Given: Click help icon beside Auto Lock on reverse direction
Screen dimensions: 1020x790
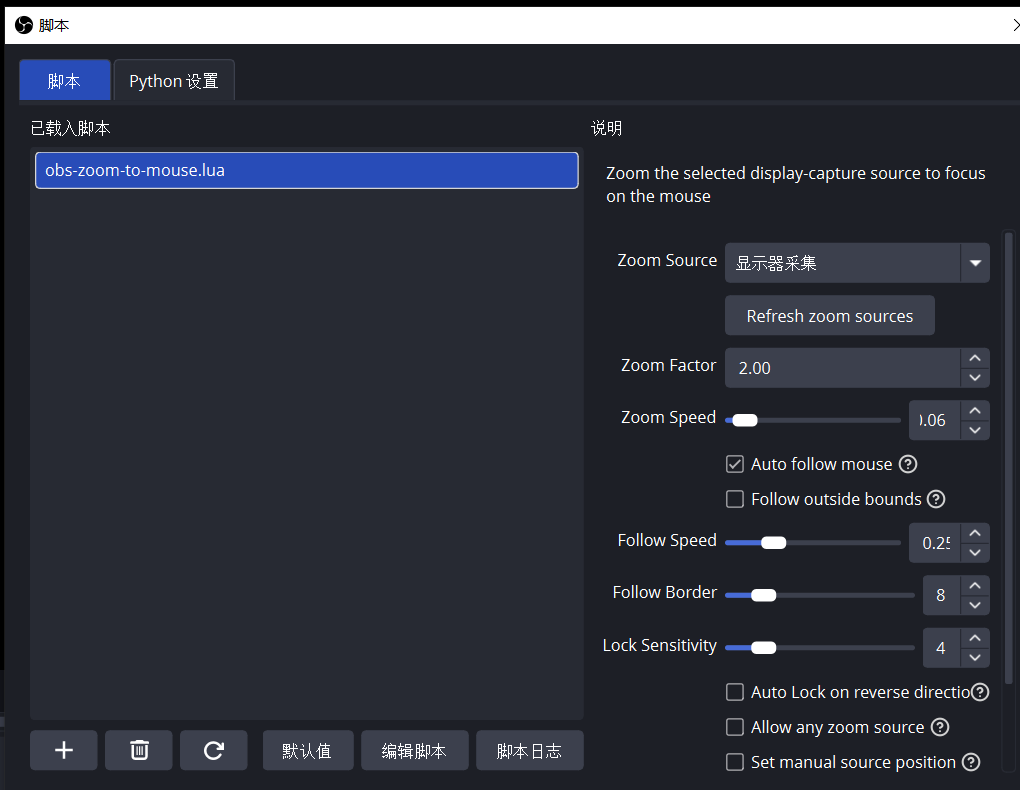Looking at the screenshot, I should [980, 692].
